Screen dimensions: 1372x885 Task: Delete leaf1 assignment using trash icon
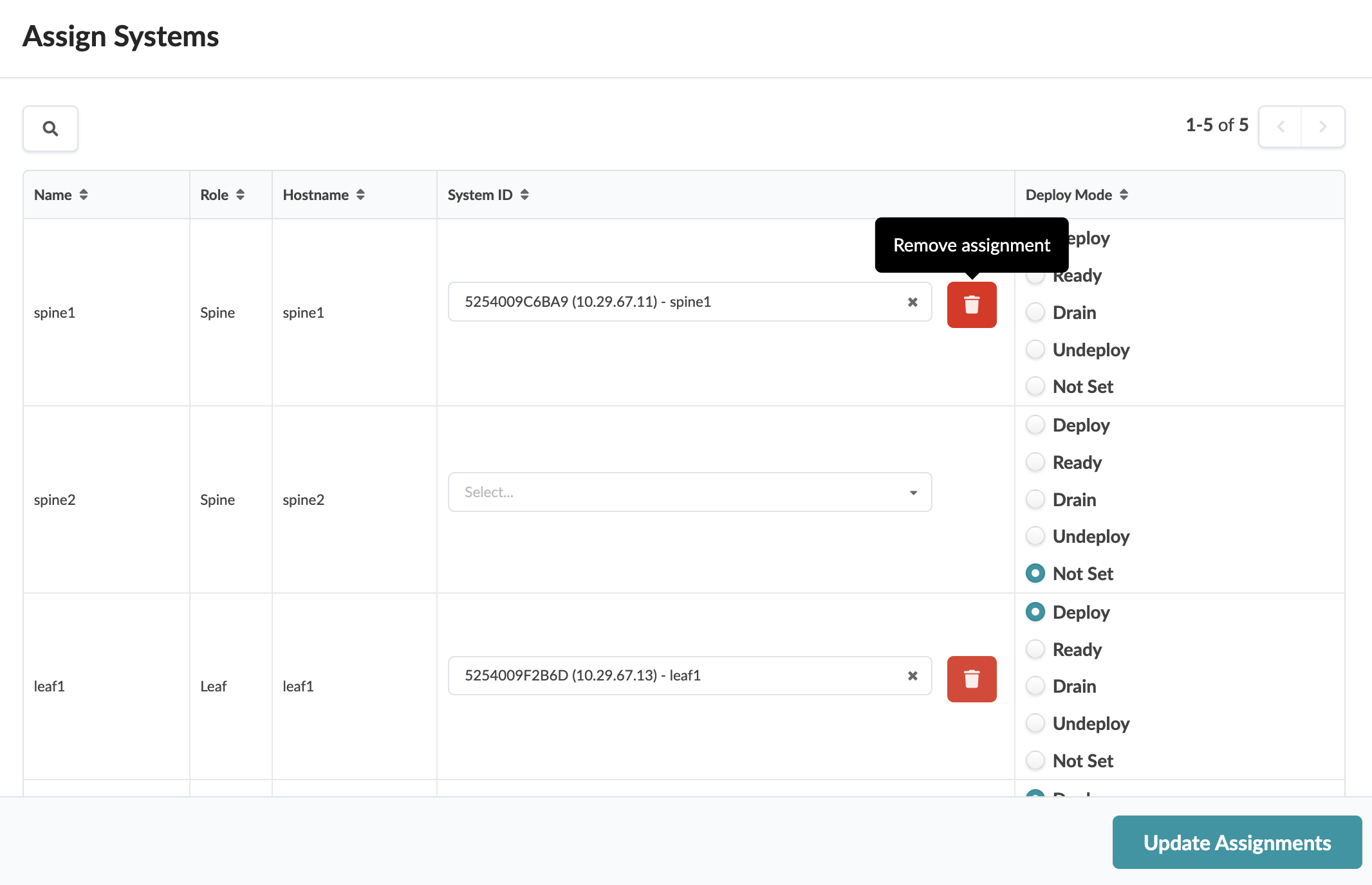[971, 679]
